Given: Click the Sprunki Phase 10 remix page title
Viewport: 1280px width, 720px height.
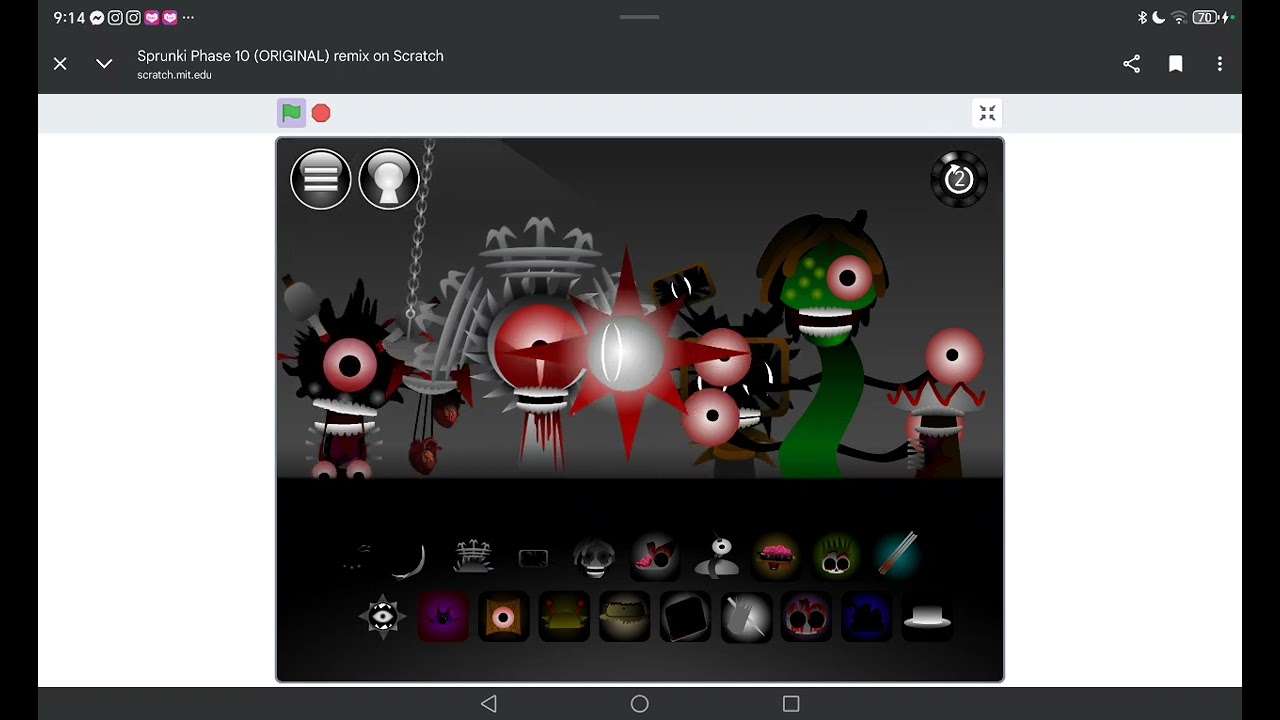Looking at the screenshot, I should tap(290, 56).
